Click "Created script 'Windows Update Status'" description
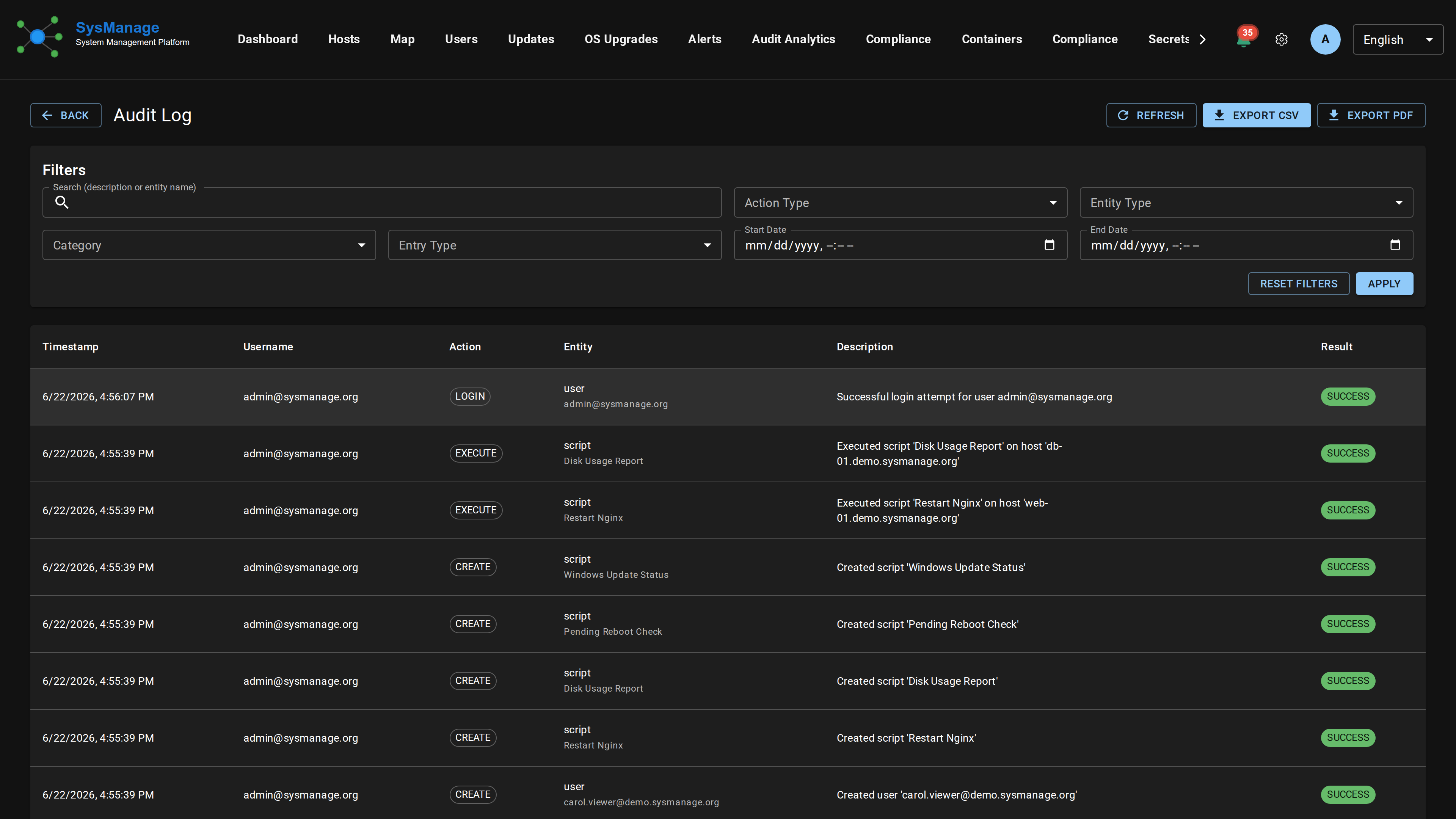This screenshot has width=1456, height=819. pyautogui.click(x=930, y=568)
